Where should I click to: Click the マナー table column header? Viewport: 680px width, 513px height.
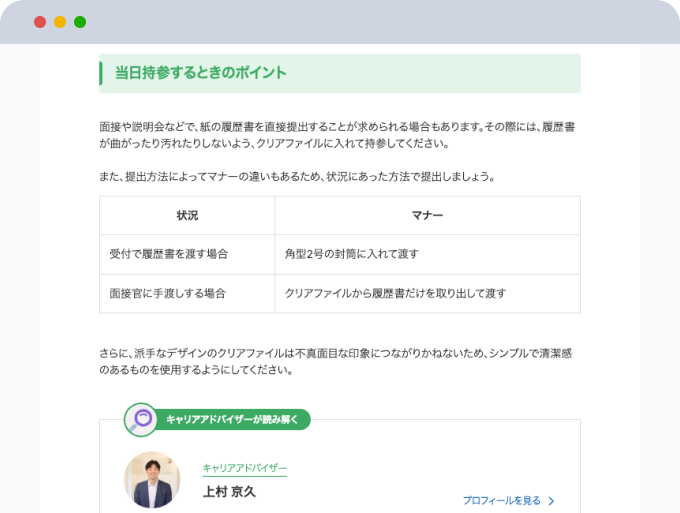[427, 216]
